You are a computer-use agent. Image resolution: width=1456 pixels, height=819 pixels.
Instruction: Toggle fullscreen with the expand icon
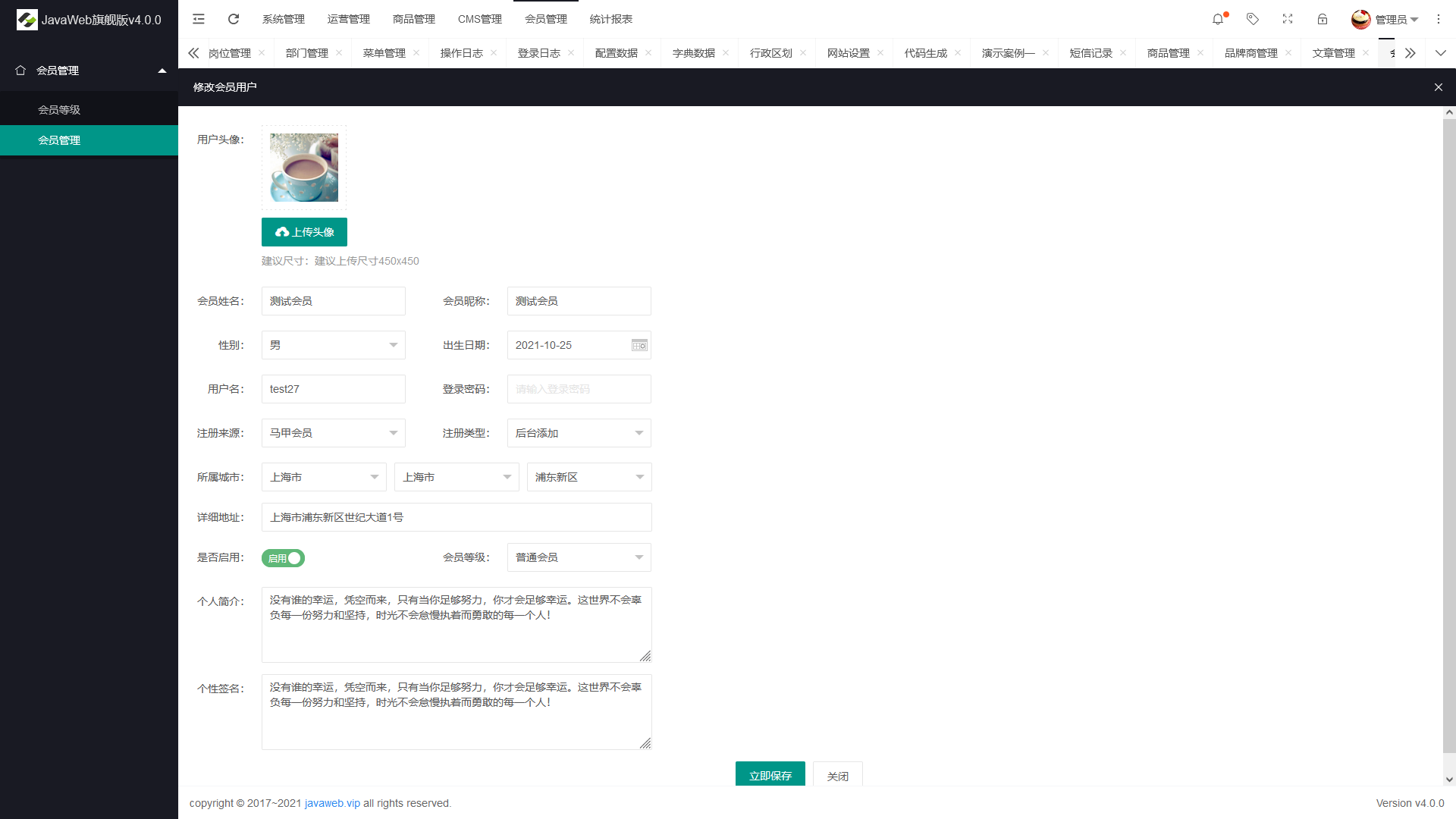pos(1288,19)
